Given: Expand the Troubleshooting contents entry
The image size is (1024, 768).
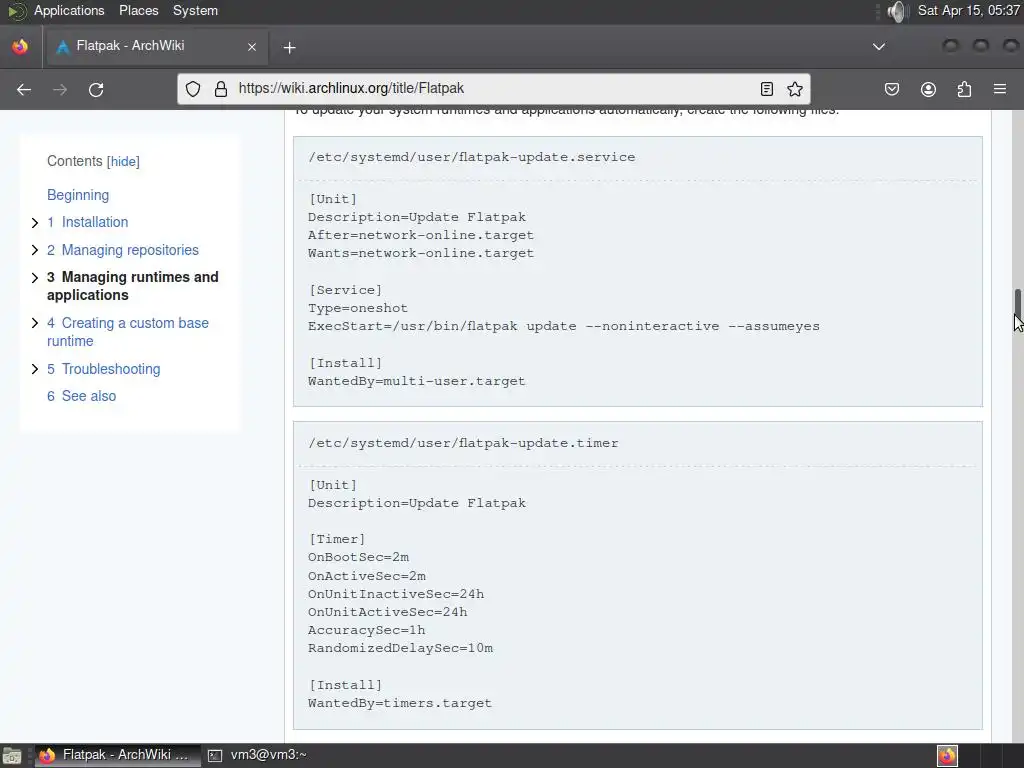Looking at the screenshot, I should (x=35, y=369).
